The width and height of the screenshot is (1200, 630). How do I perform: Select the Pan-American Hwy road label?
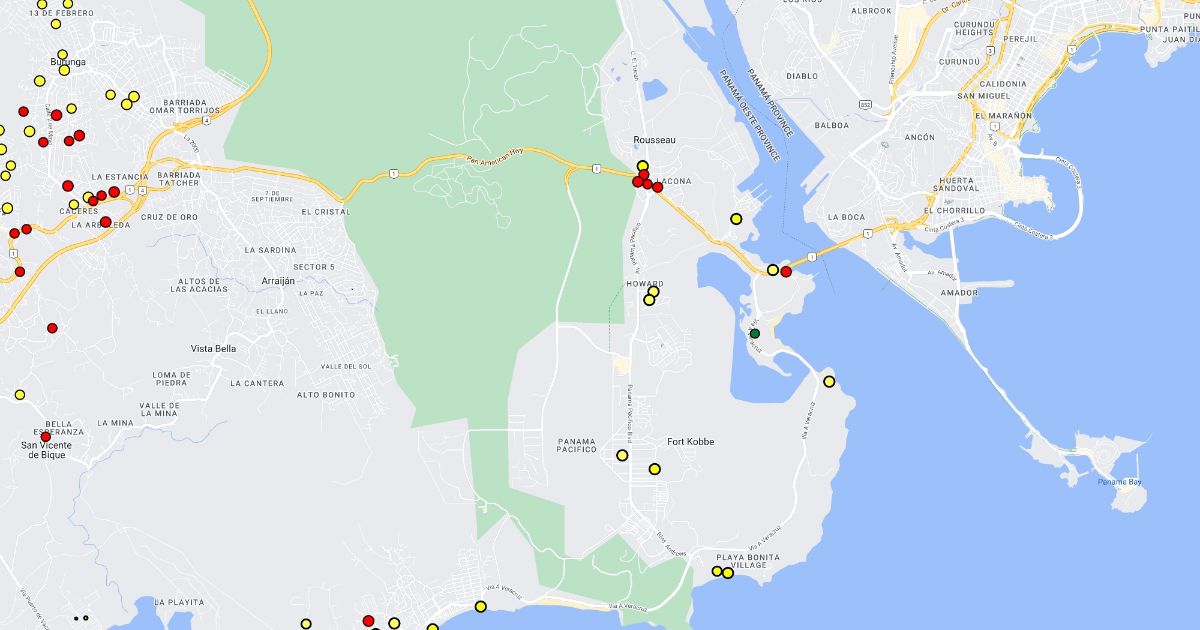pos(495,155)
